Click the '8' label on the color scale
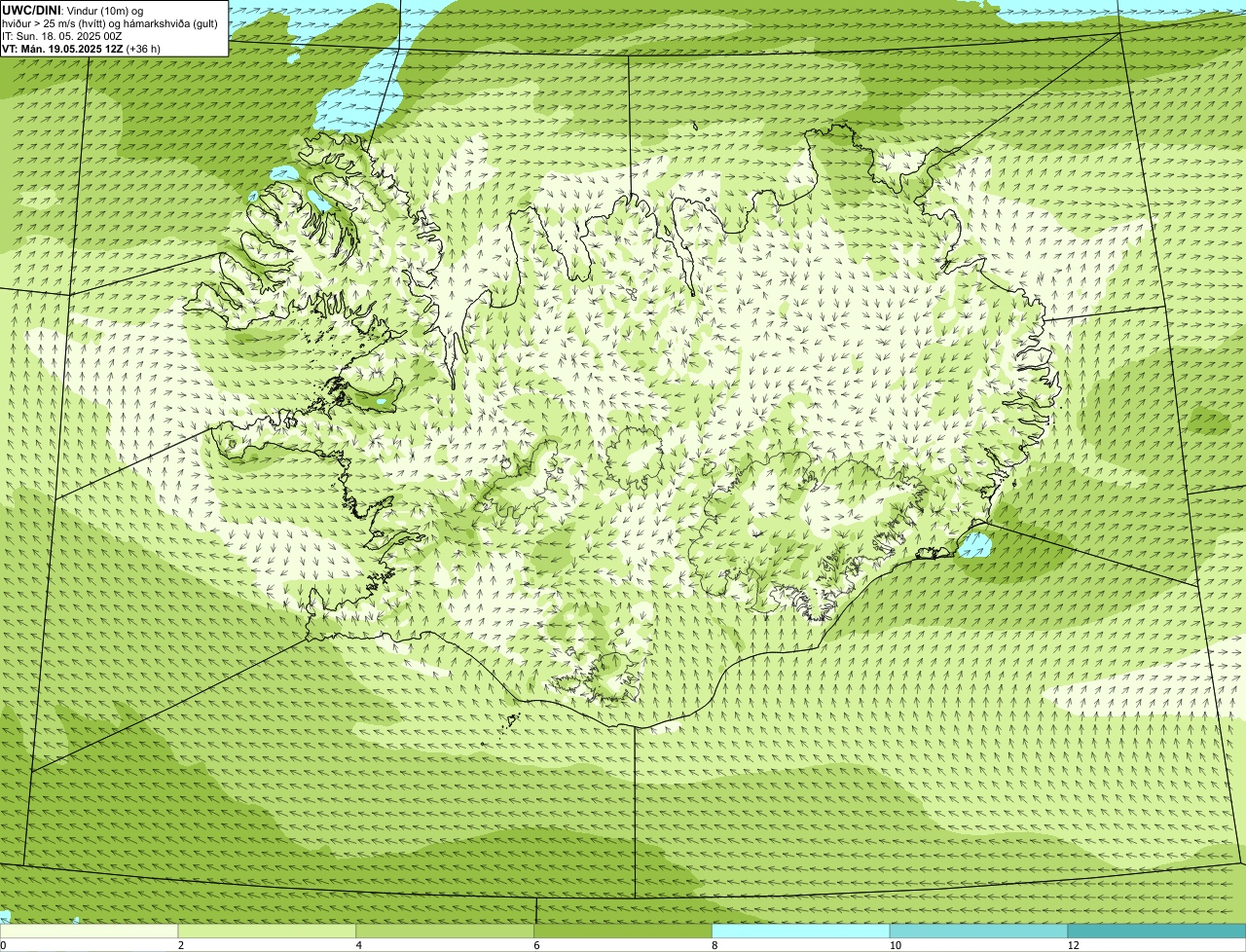Viewport: 1246px width, 952px height. pos(715,945)
